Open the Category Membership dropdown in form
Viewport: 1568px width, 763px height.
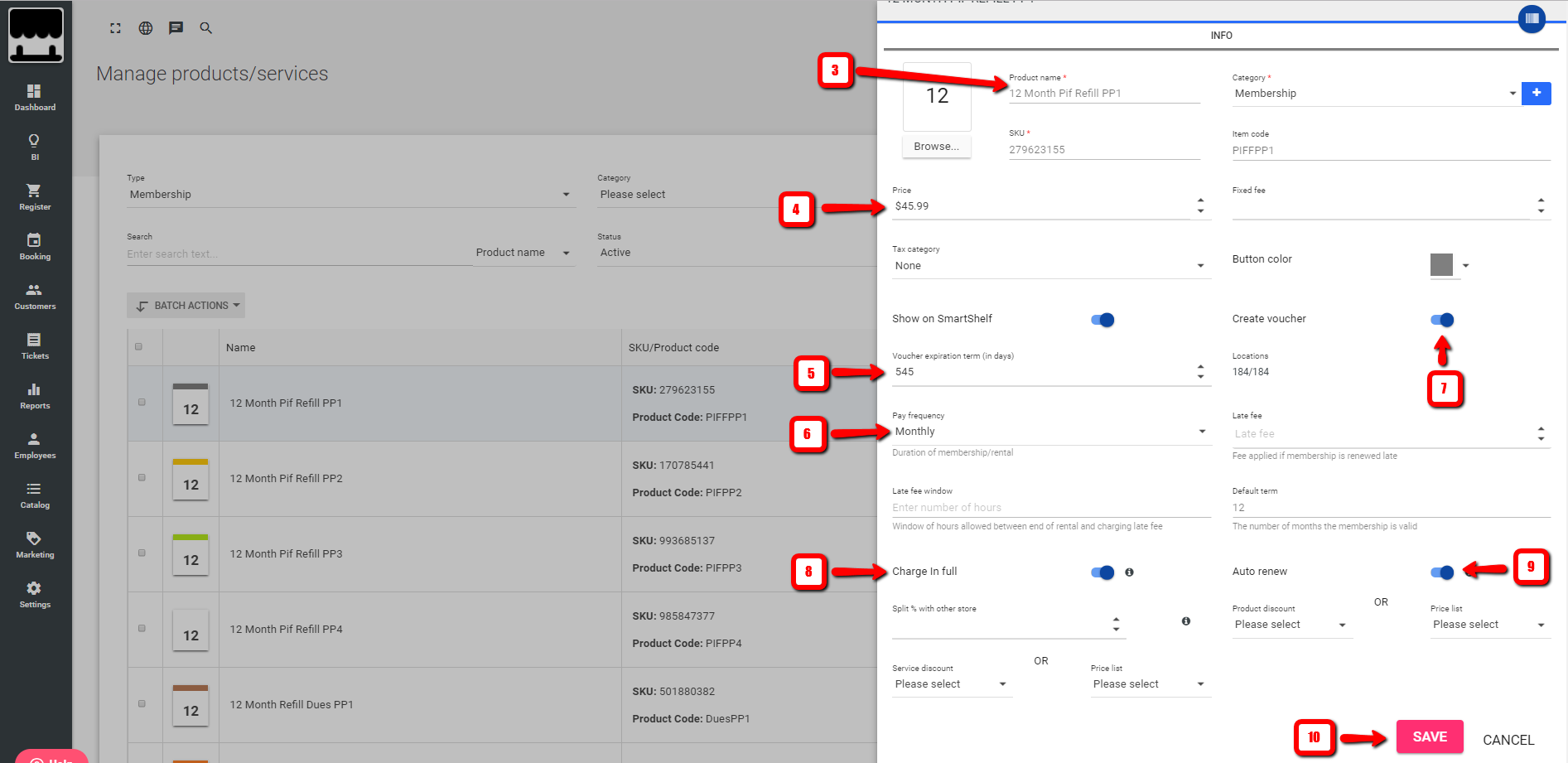1376,94
